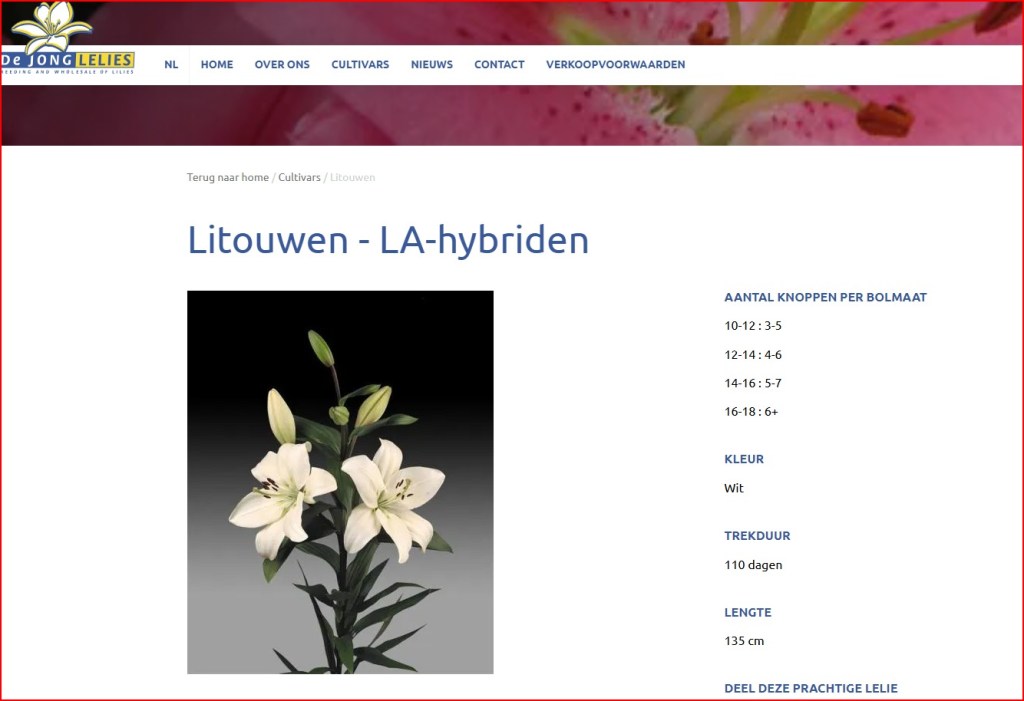This screenshot has height=701, width=1024.
Task: Click the 'AANTAL KNOPPEN PER BOLMAAT' heading
Action: point(825,297)
